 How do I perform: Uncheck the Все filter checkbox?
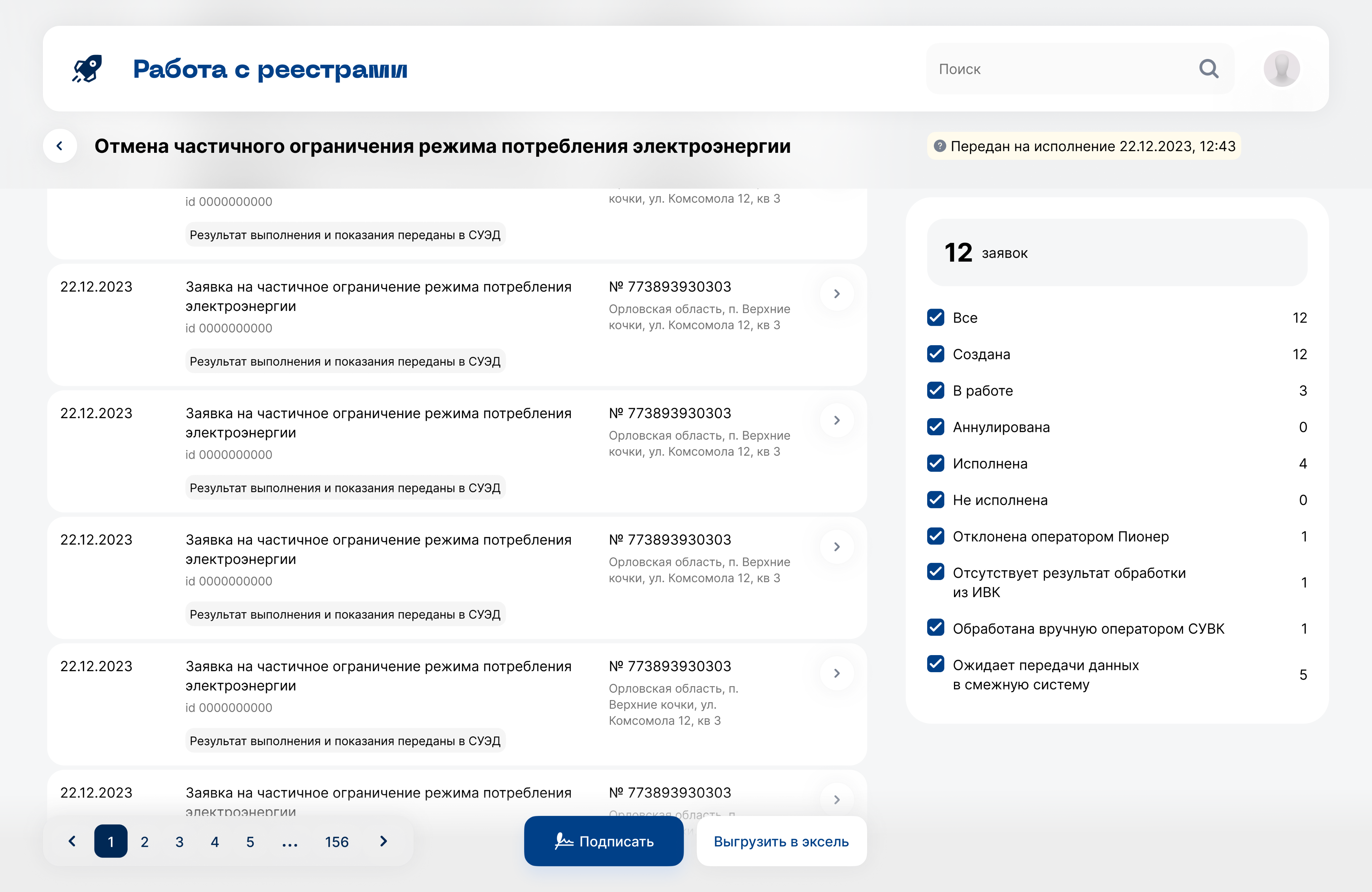tap(936, 317)
